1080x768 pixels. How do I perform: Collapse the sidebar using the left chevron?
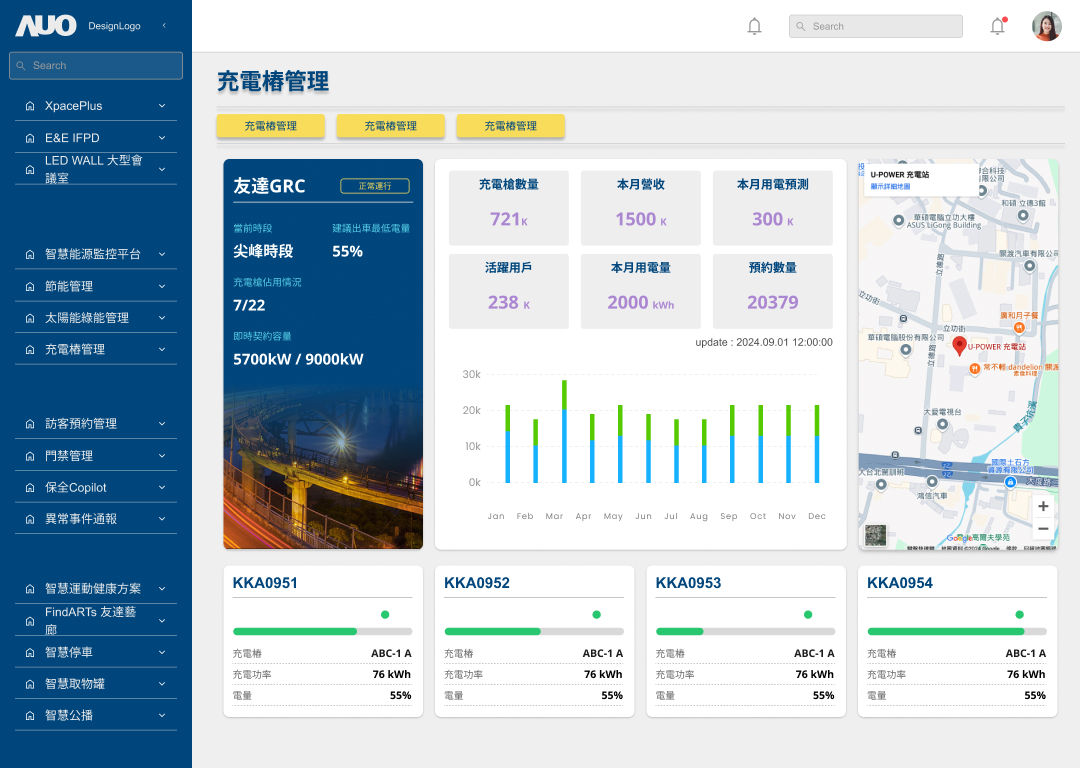tap(165, 26)
